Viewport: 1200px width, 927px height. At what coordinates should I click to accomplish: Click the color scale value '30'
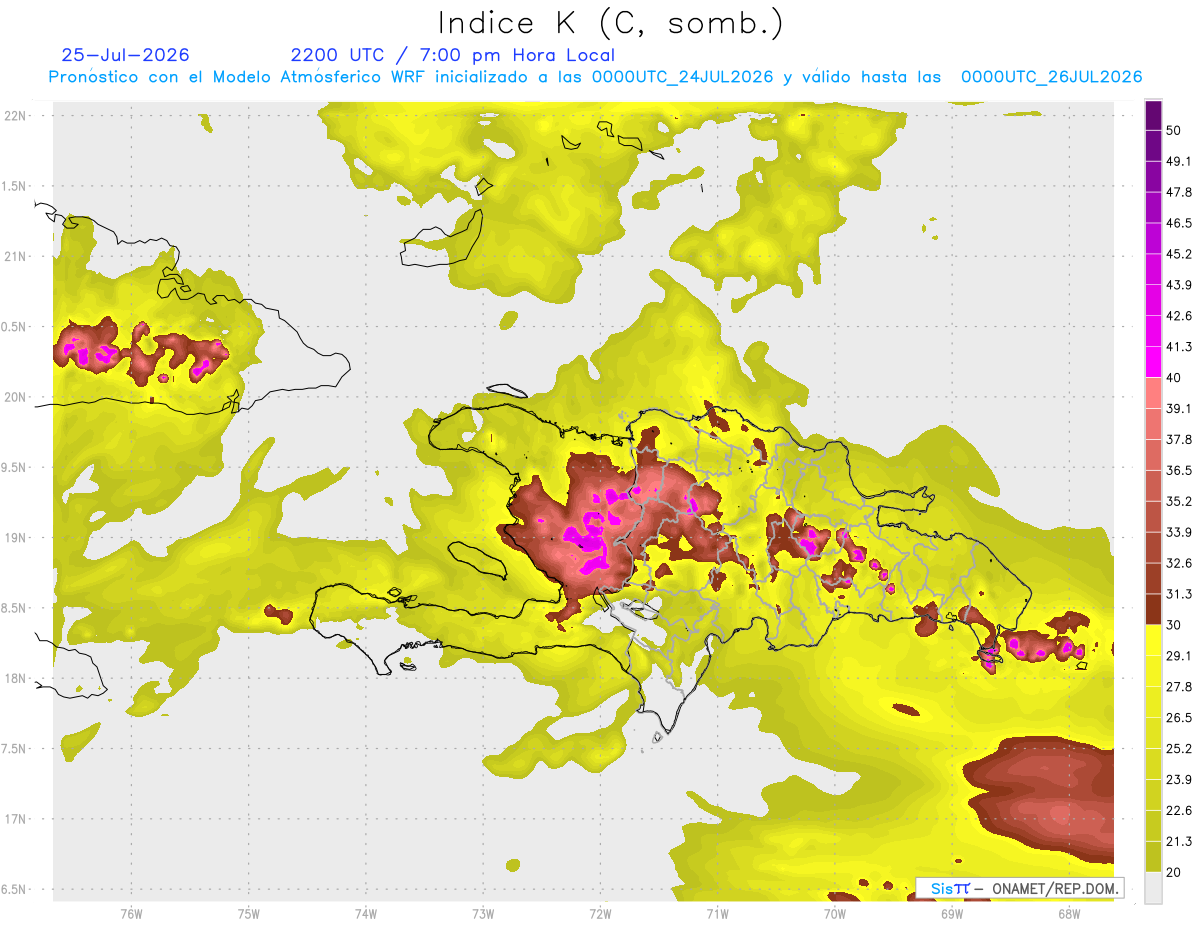(1174, 625)
